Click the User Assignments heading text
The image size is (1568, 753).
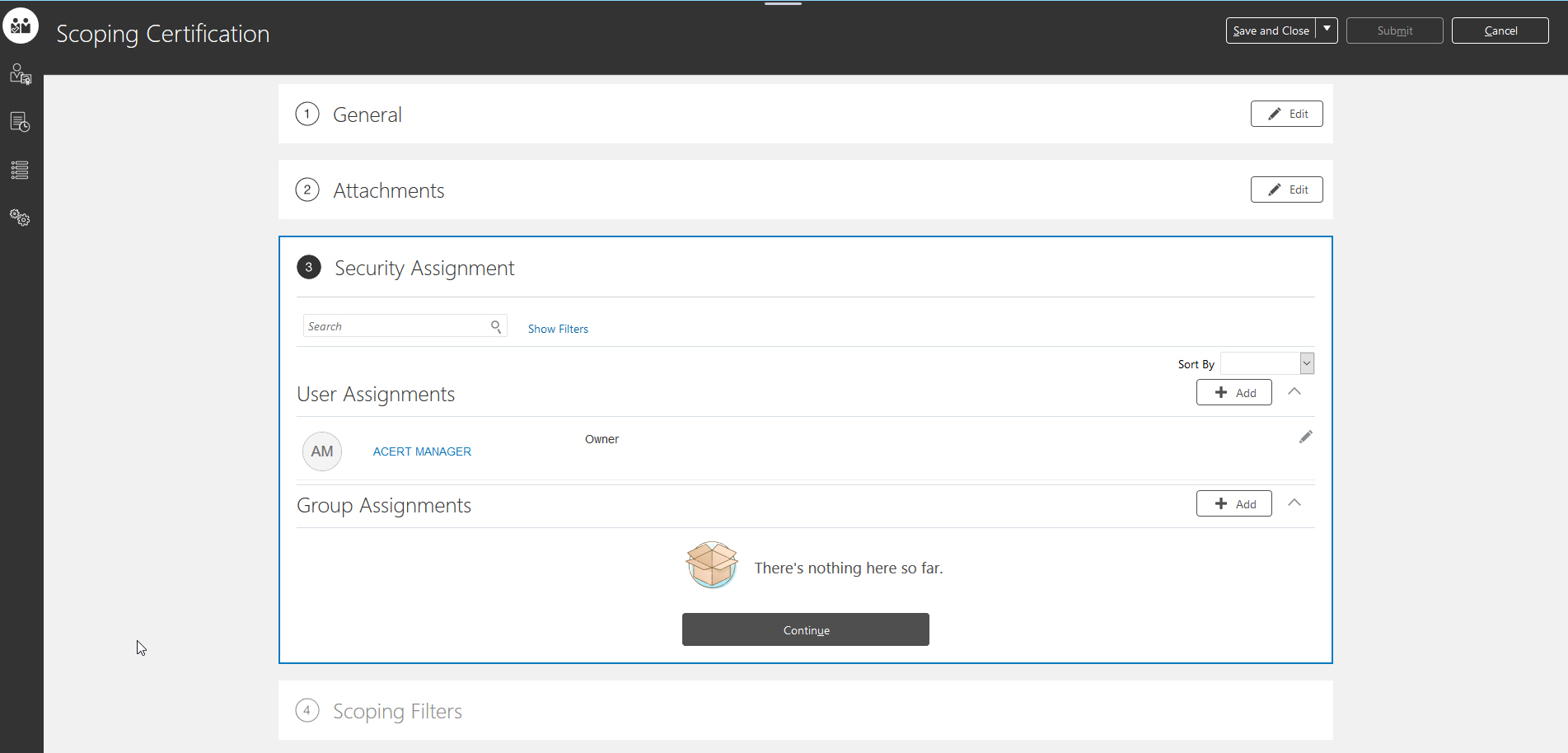click(376, 394)
